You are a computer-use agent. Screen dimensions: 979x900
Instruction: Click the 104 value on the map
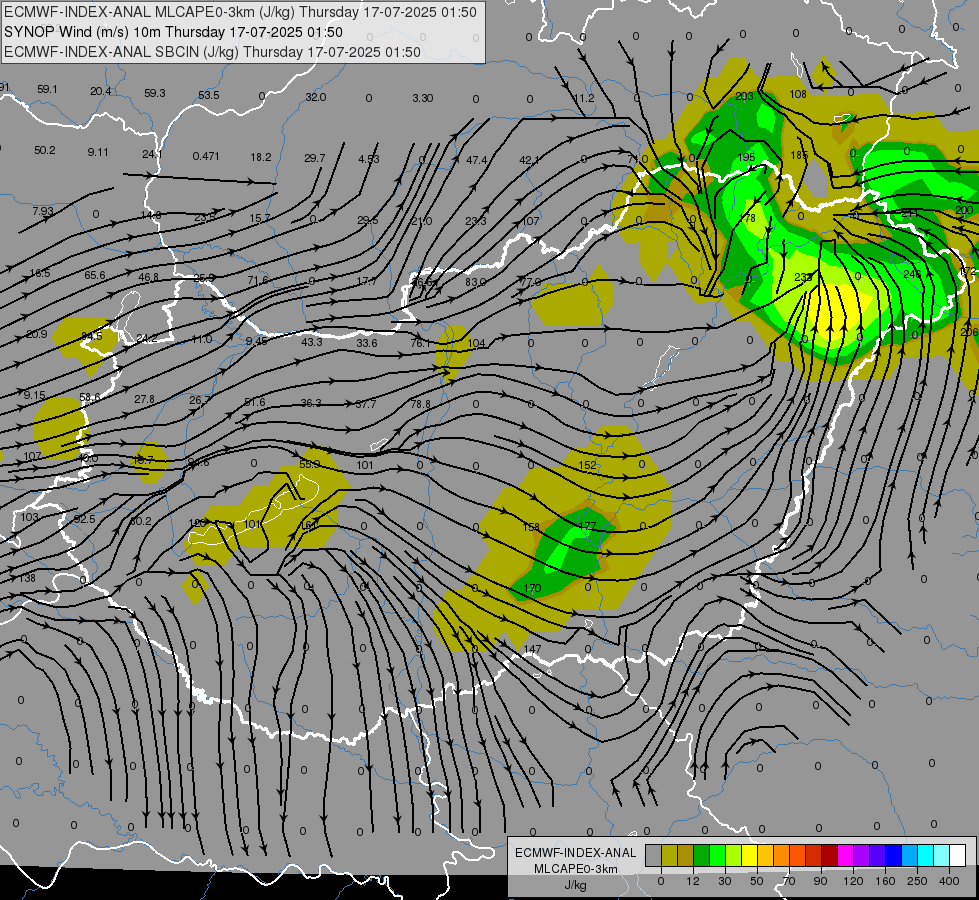coord(476,344)
